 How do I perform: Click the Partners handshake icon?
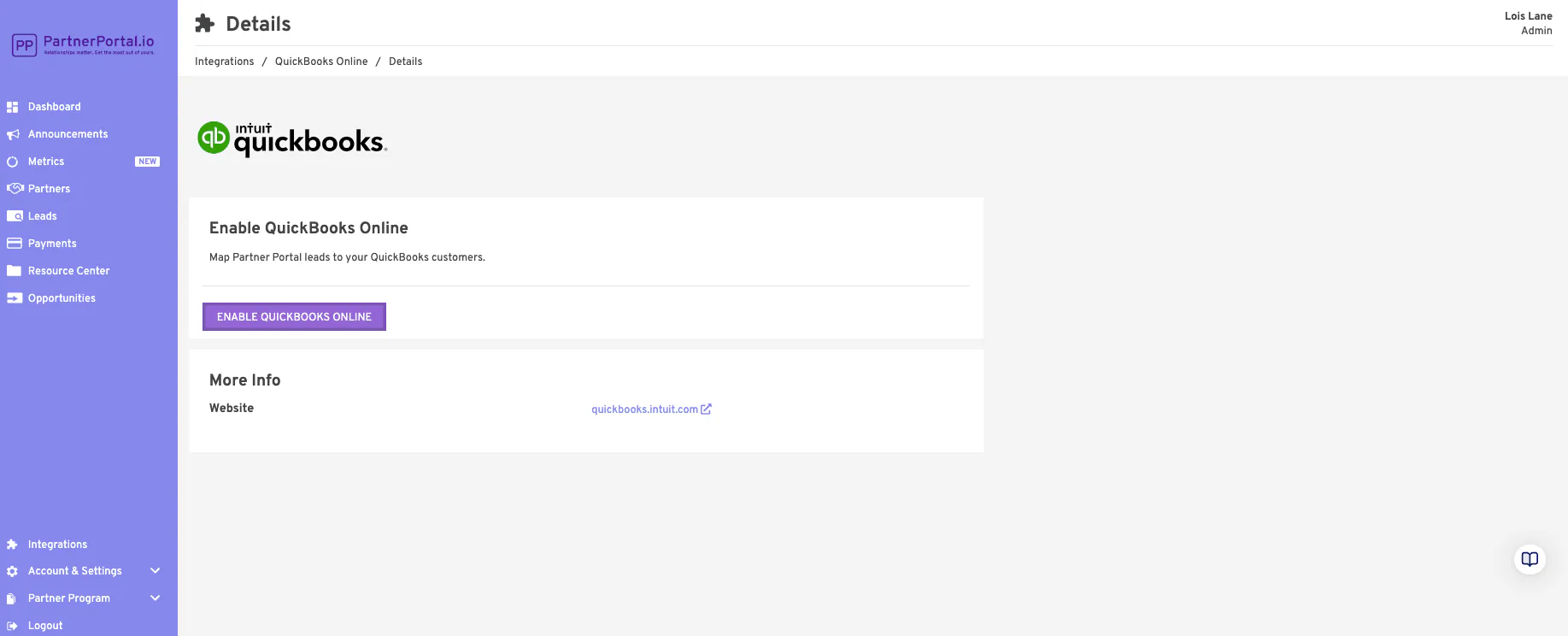coord(15,189)
